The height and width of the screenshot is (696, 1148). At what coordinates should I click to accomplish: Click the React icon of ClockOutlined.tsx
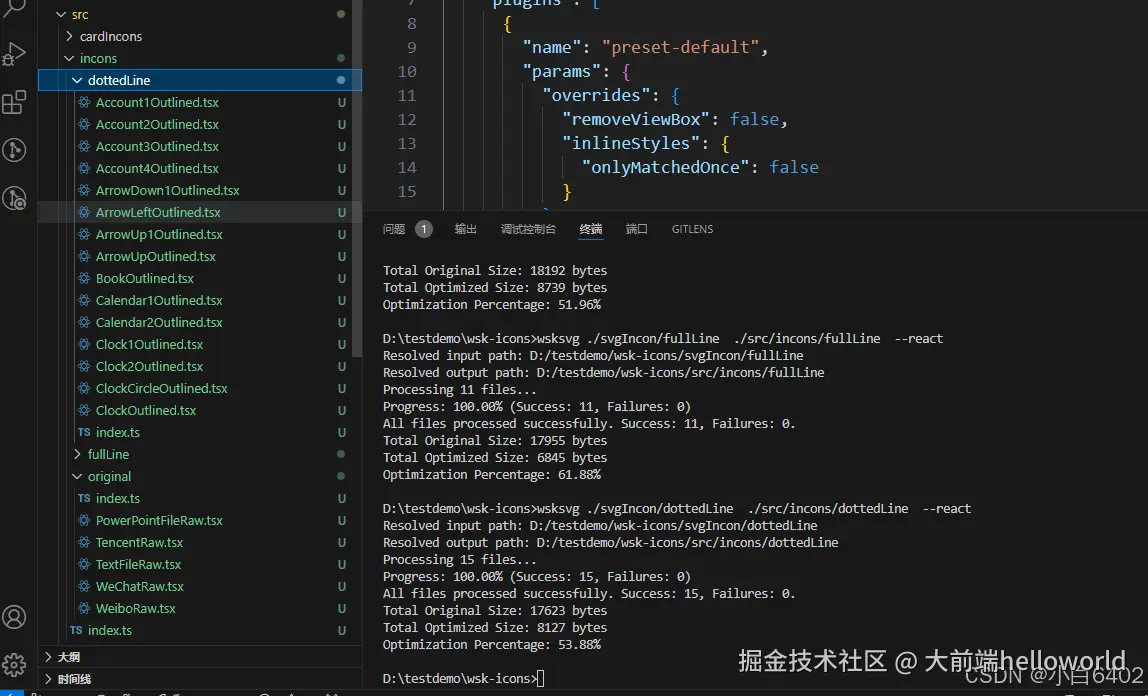point(84,411)
